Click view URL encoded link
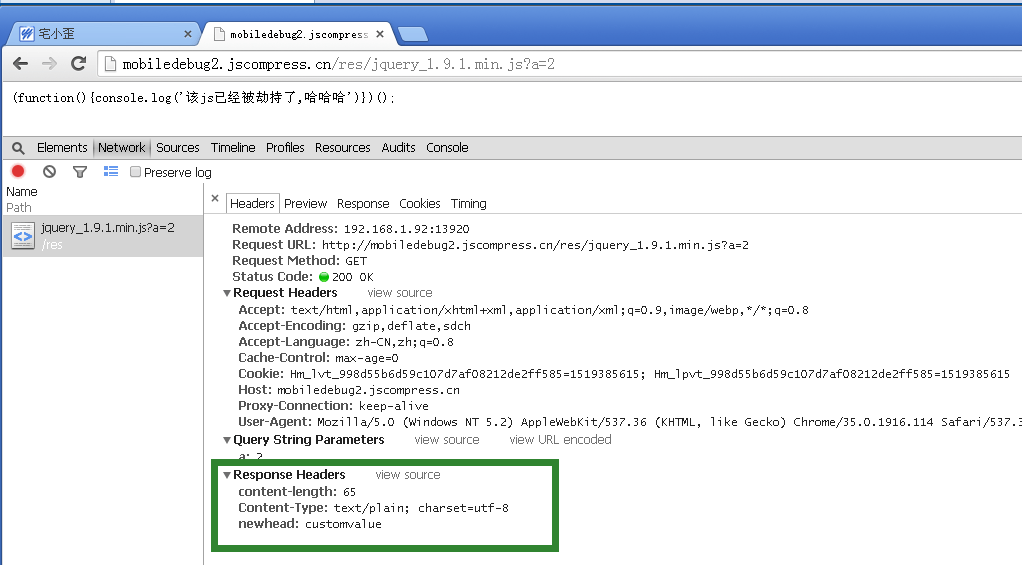Image resolution: width=1022 pixels, height=565 pixels. [560, 440]
